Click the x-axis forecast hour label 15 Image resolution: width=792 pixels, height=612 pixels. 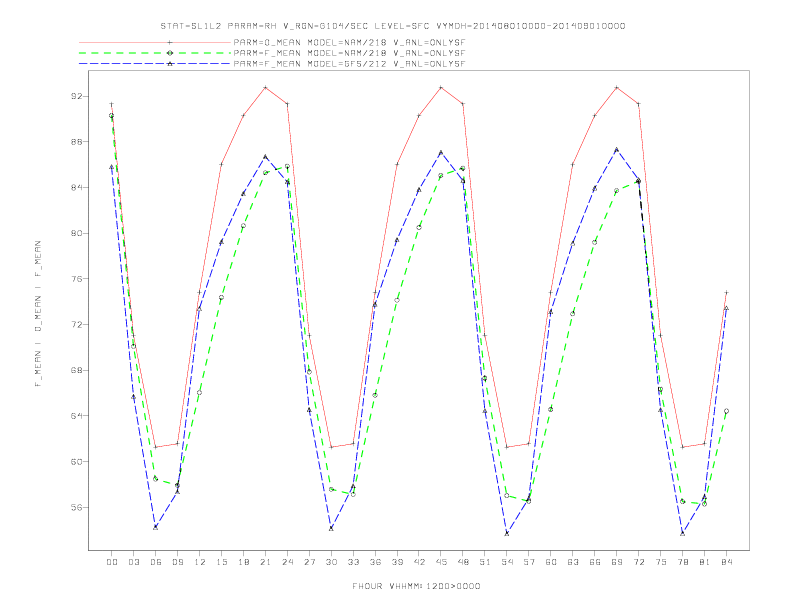(x=221, y=562)
